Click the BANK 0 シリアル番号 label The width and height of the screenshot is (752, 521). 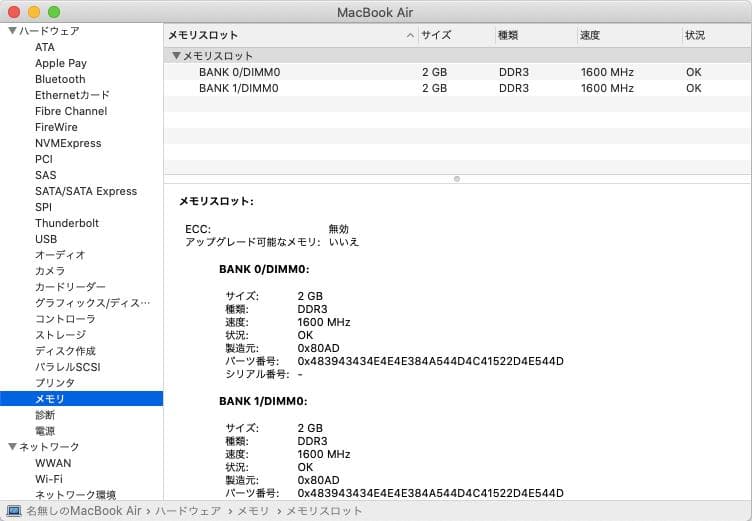[258, 374]
